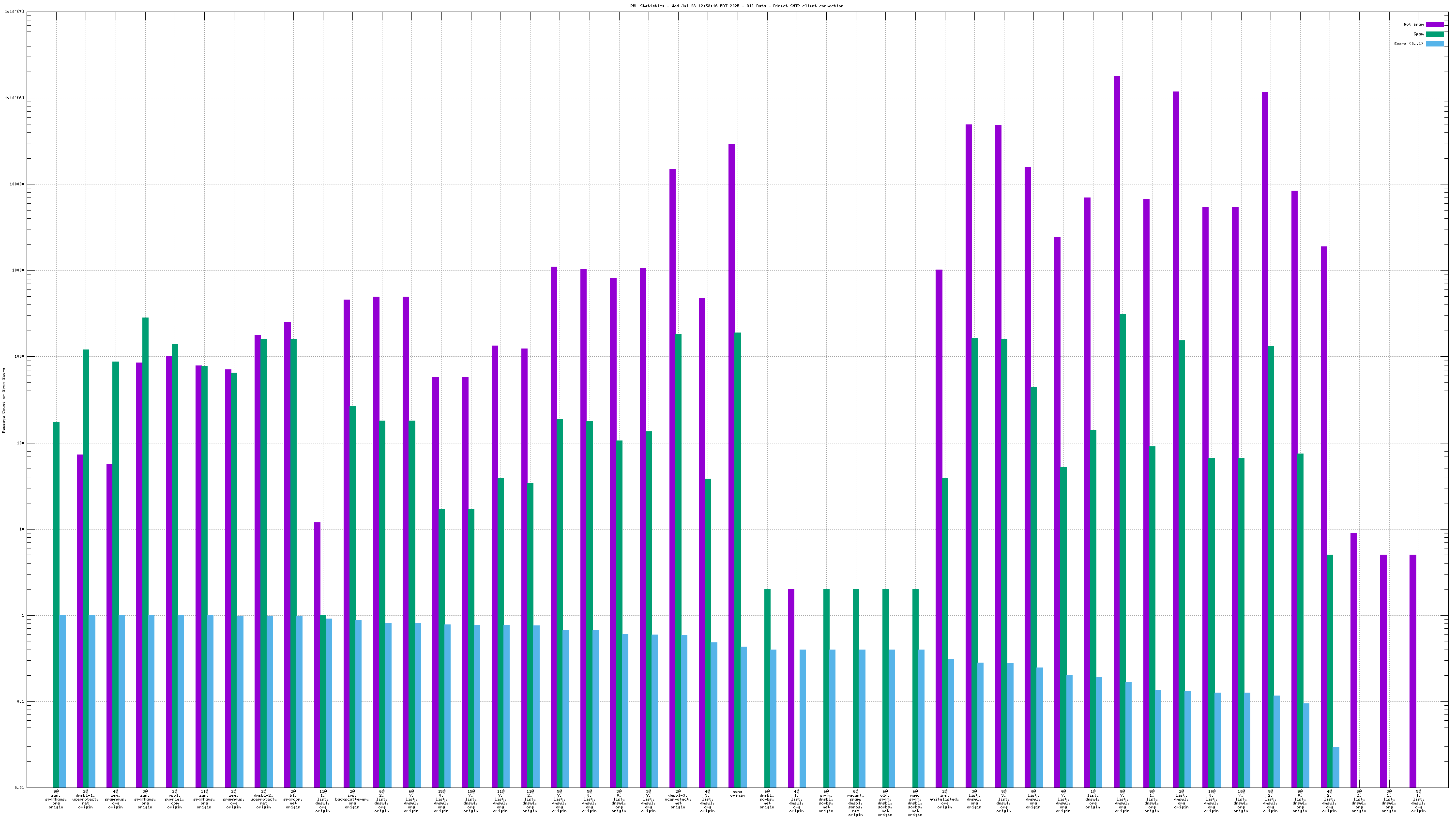This screenshot has height=819, width=1456.
Task: Click the none origin axis label
Action: pyautogui.click(x=737, y=793)
